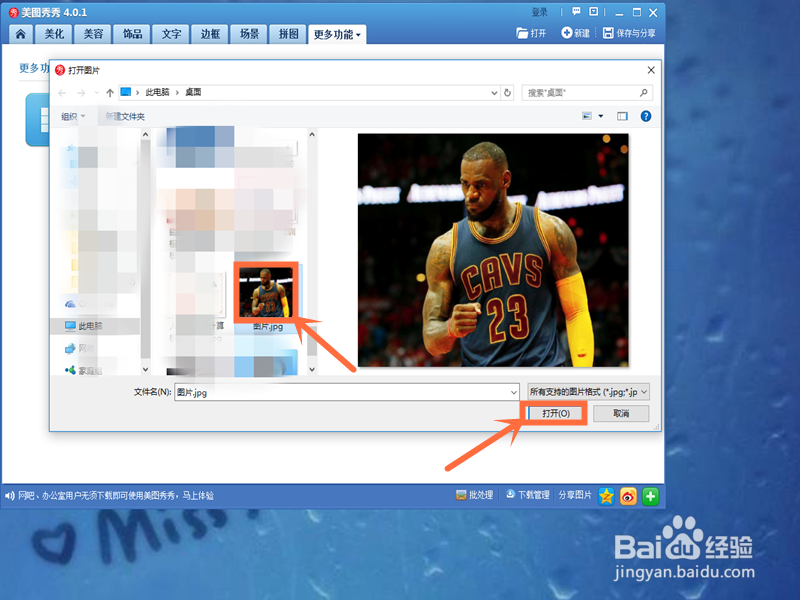Open 下载管理 in the status bar

pos(528,495)
